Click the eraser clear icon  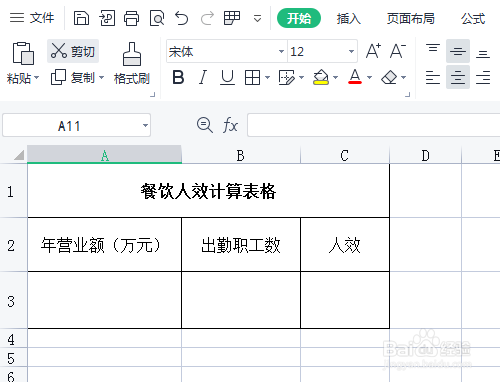pyautogui.click(x=389, y=78)
